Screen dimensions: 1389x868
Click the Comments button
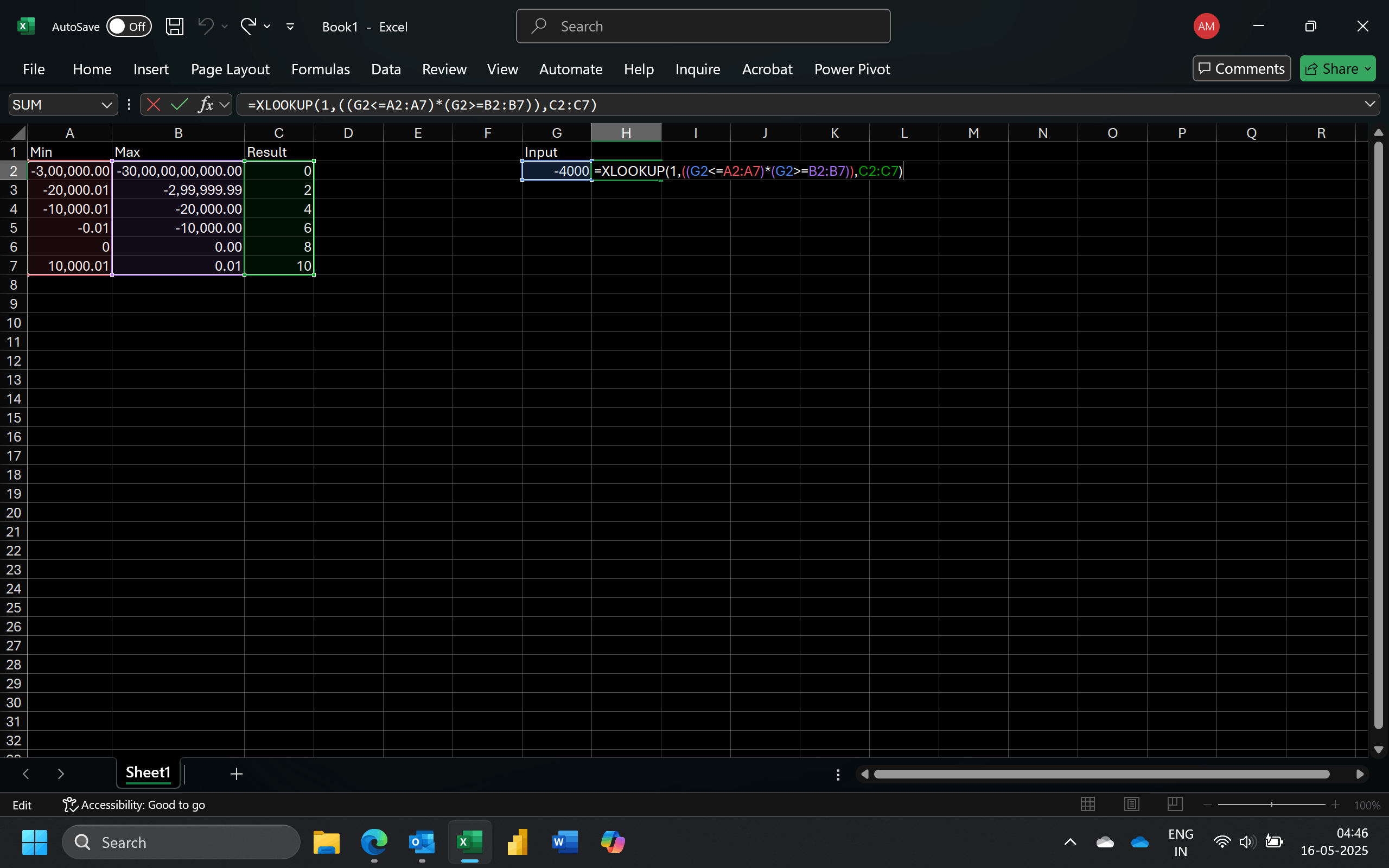pos(1241,69)
